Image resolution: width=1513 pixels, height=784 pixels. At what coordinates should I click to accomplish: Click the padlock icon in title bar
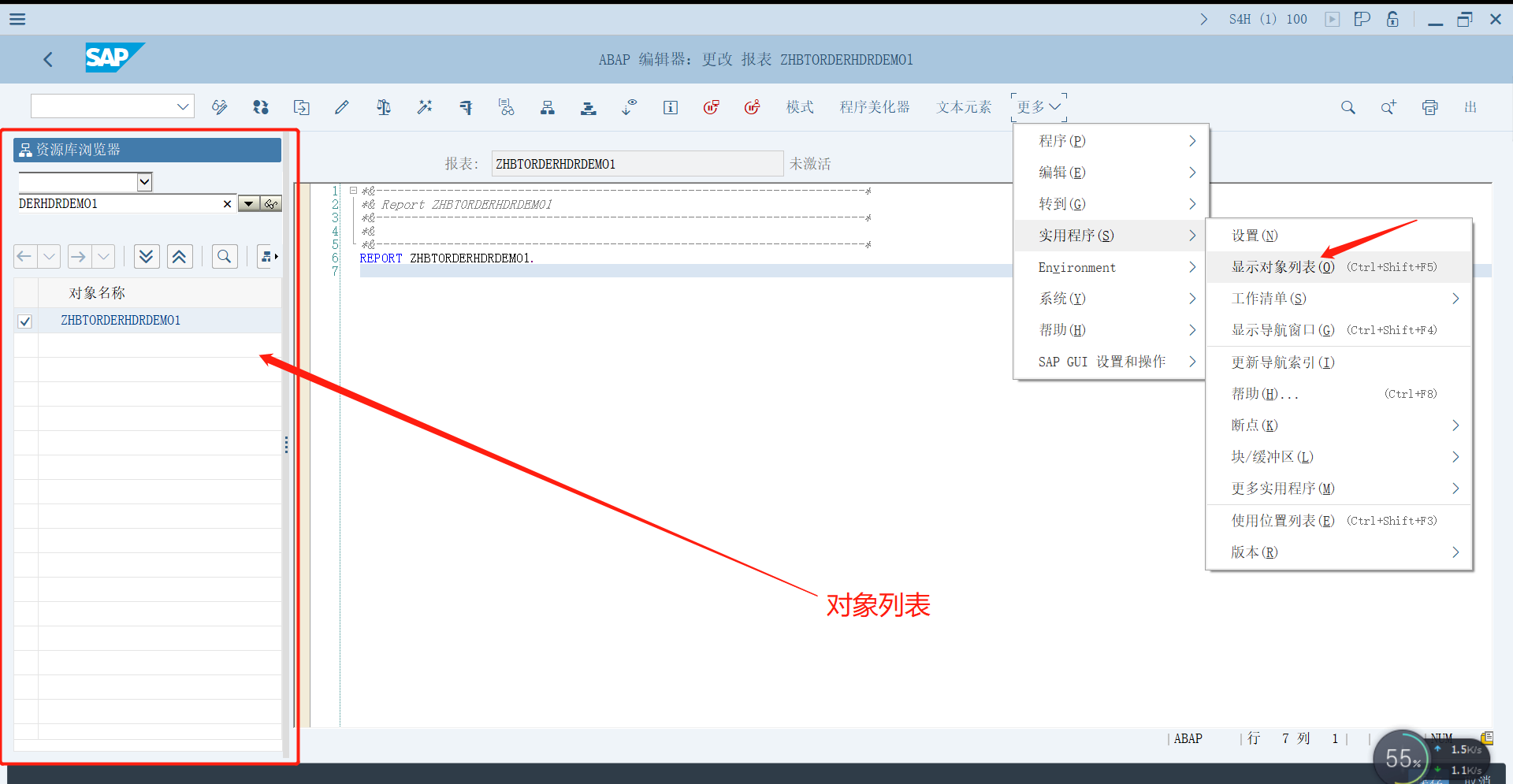coord(1393,19)
